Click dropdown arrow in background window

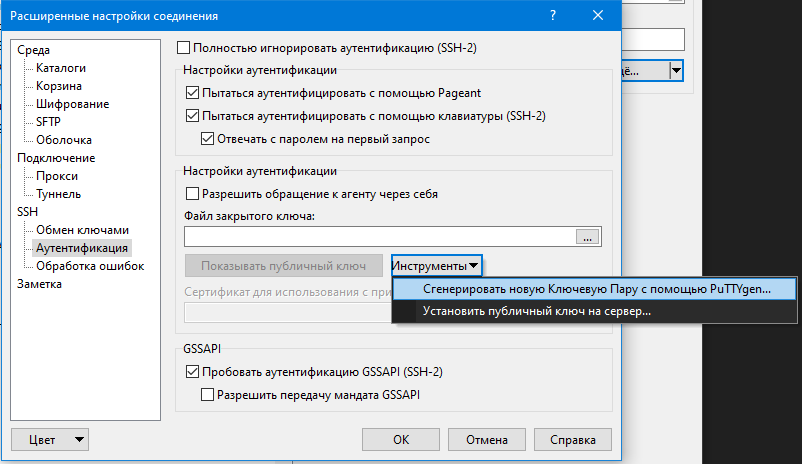pos(676,70)
